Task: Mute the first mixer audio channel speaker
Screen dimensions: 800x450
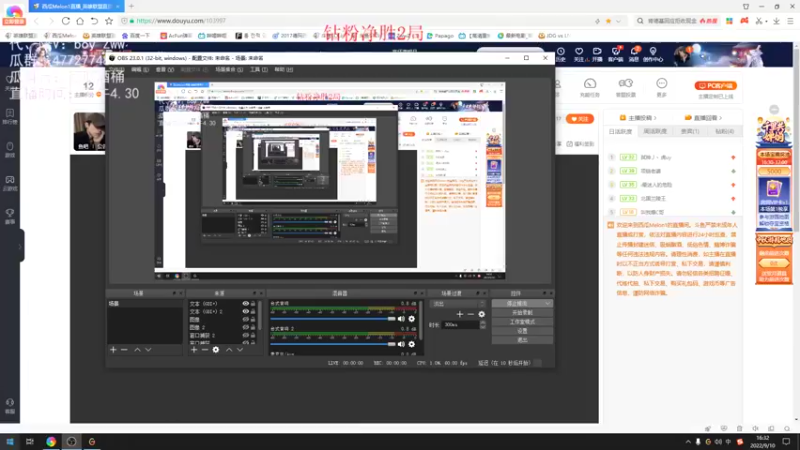Action: [401, 319]
